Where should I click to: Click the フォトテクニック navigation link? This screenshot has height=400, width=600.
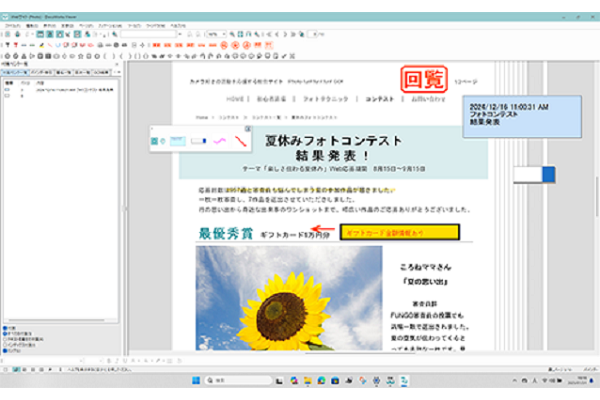tap(325, 100)
